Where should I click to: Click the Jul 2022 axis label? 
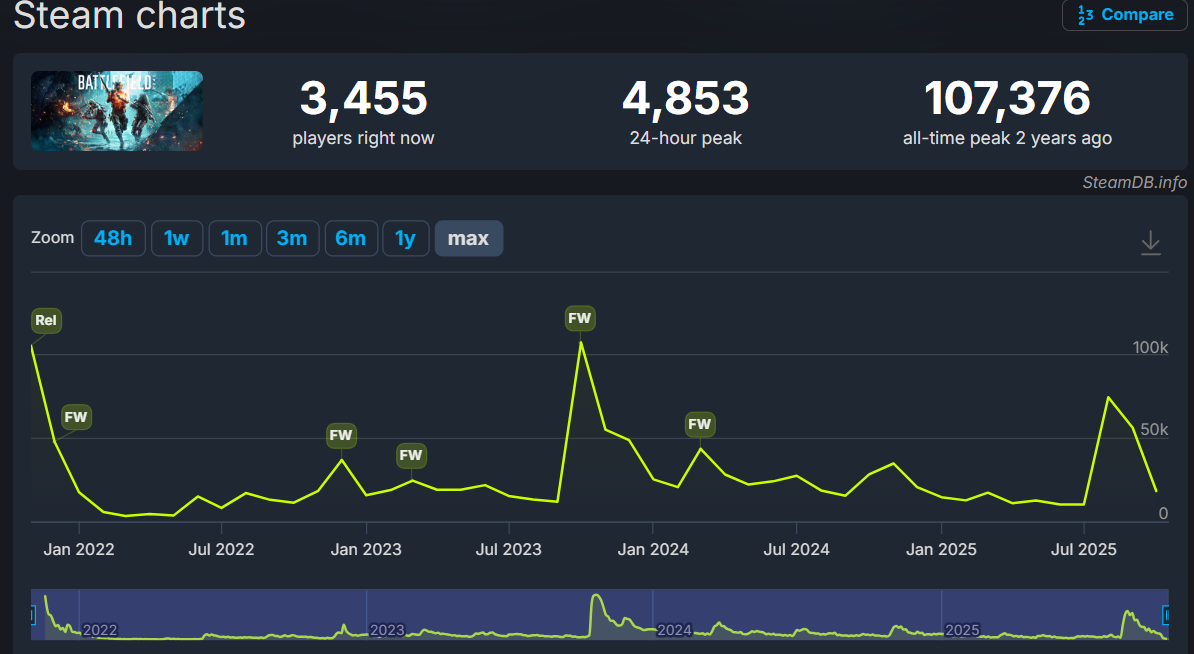(x=222, y=550)
